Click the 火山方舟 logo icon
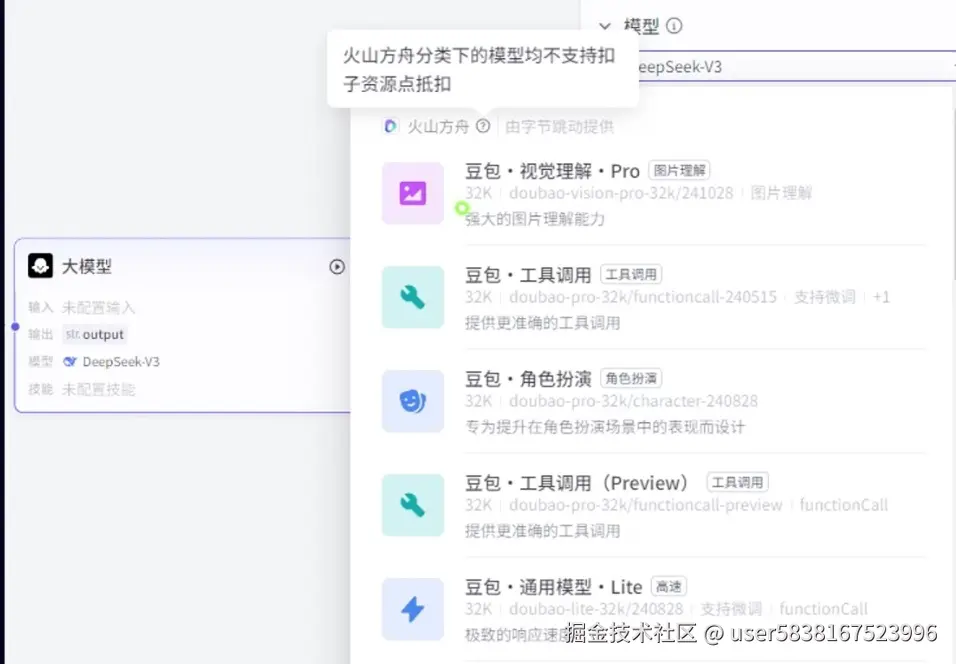The height and width of the screenshot is (664, 956). coord(390,126)
